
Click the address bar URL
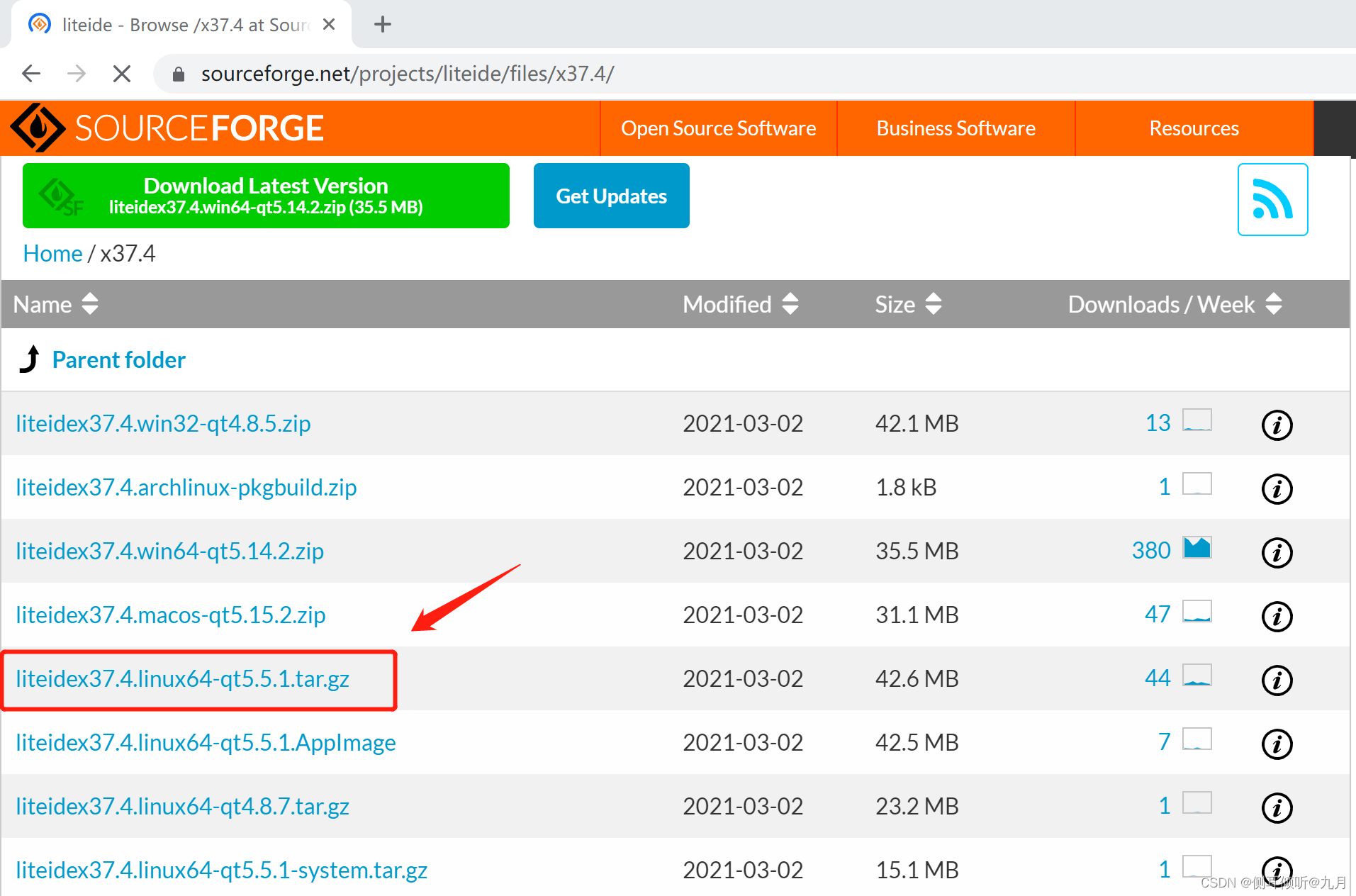408,74
